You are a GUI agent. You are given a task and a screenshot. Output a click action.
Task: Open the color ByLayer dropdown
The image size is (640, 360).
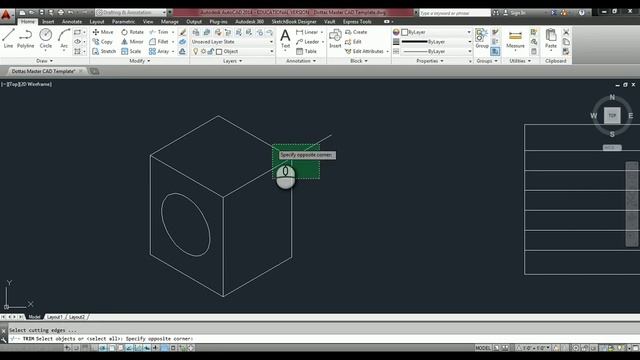point(436,32)
